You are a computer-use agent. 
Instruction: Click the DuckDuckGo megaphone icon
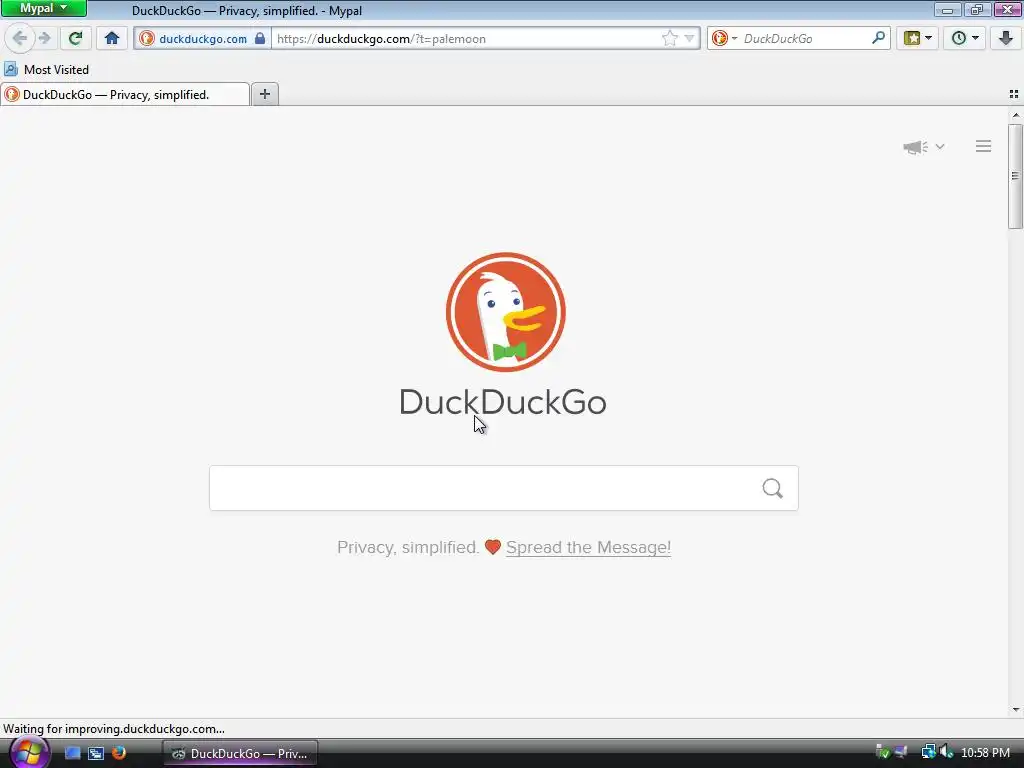(x=915, y=147)
